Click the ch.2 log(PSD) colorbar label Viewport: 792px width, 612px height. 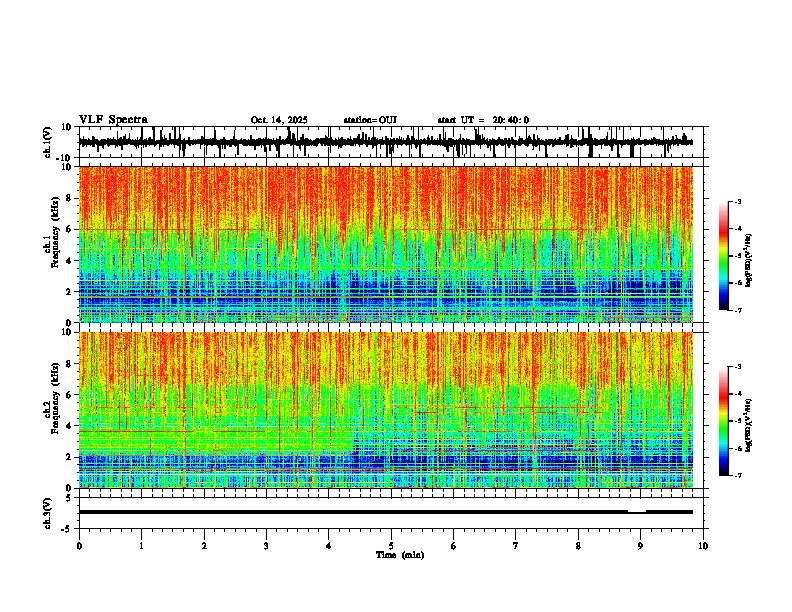(x=749, y=424)
